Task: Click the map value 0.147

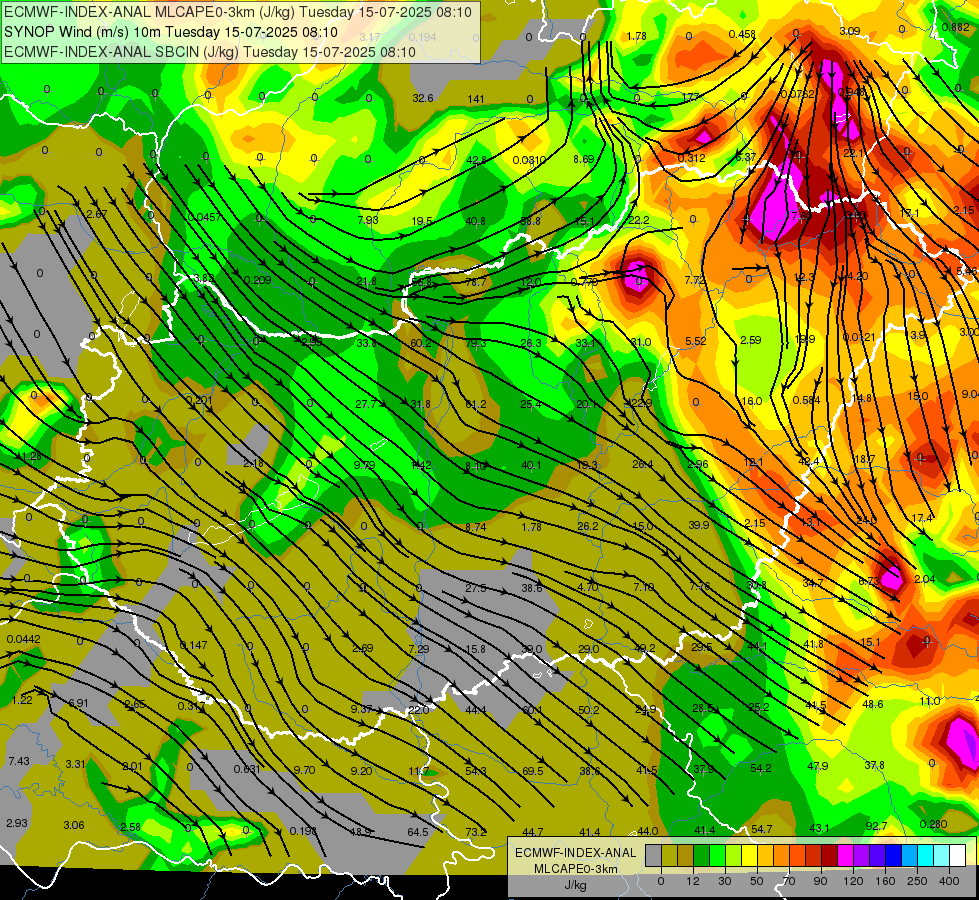Action: [x=193, y=645]
